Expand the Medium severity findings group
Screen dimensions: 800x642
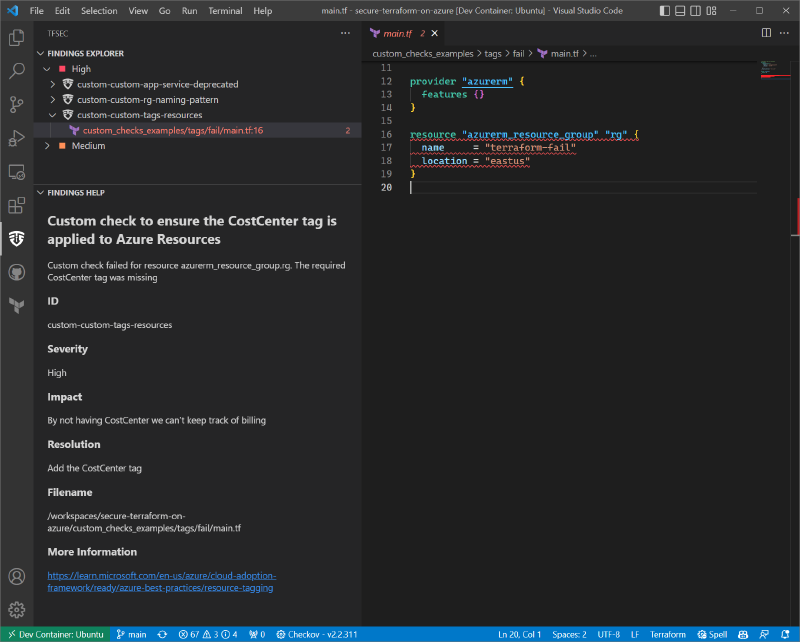click(x=47, y=146)
